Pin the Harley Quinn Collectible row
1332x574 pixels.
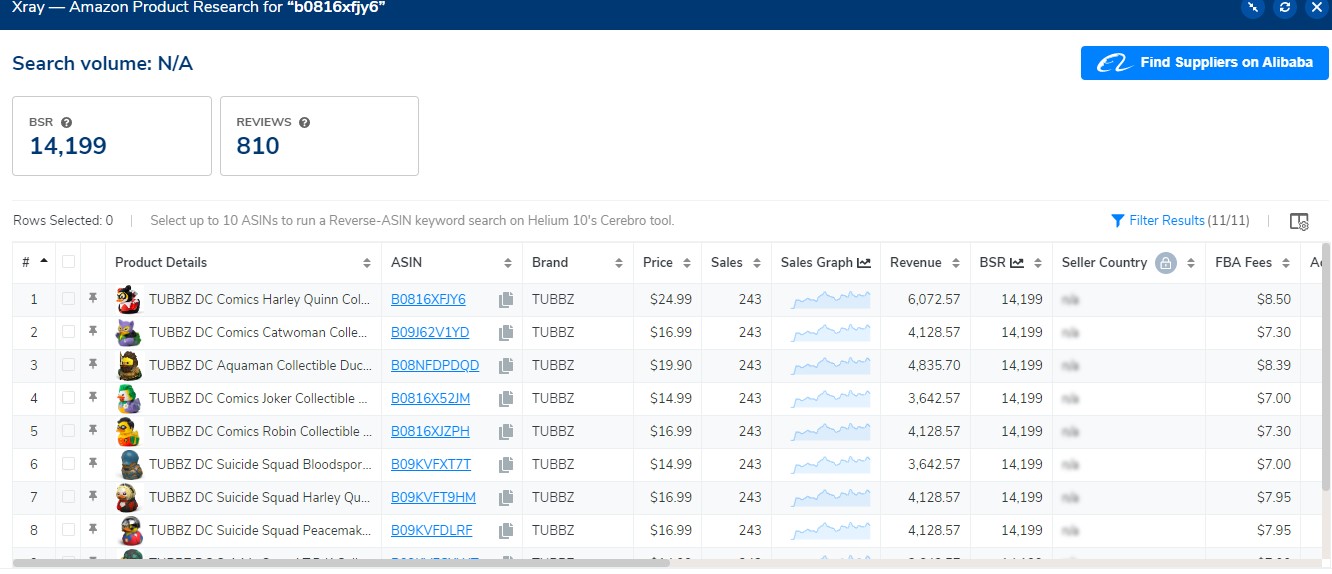[x=93, y=298]
